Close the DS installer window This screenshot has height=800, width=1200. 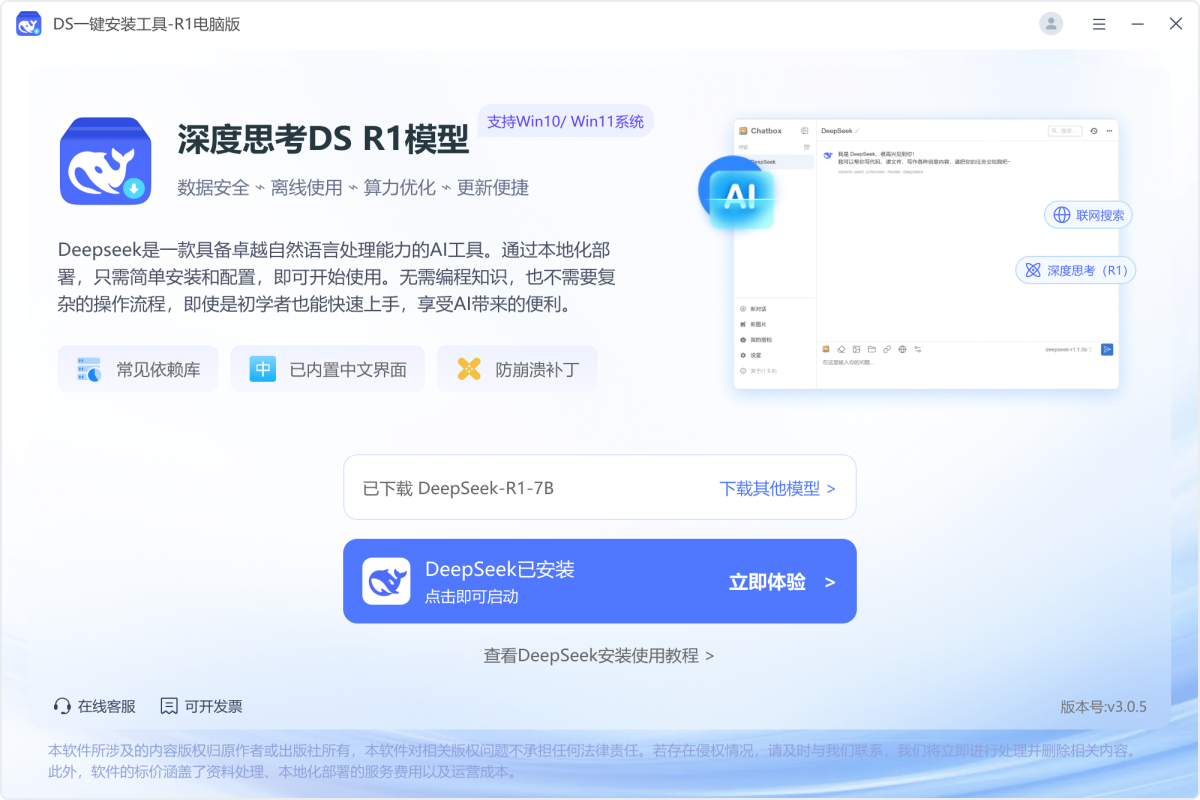tap(1176, 23)
